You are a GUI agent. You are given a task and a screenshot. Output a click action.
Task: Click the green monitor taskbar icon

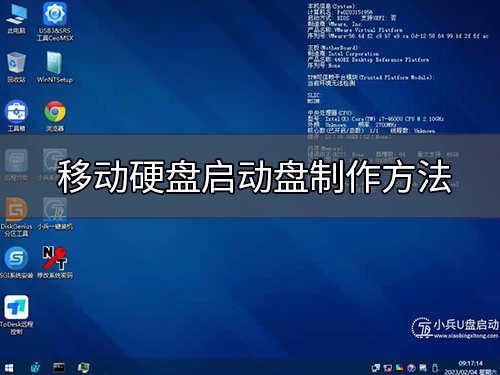(83, 368)
